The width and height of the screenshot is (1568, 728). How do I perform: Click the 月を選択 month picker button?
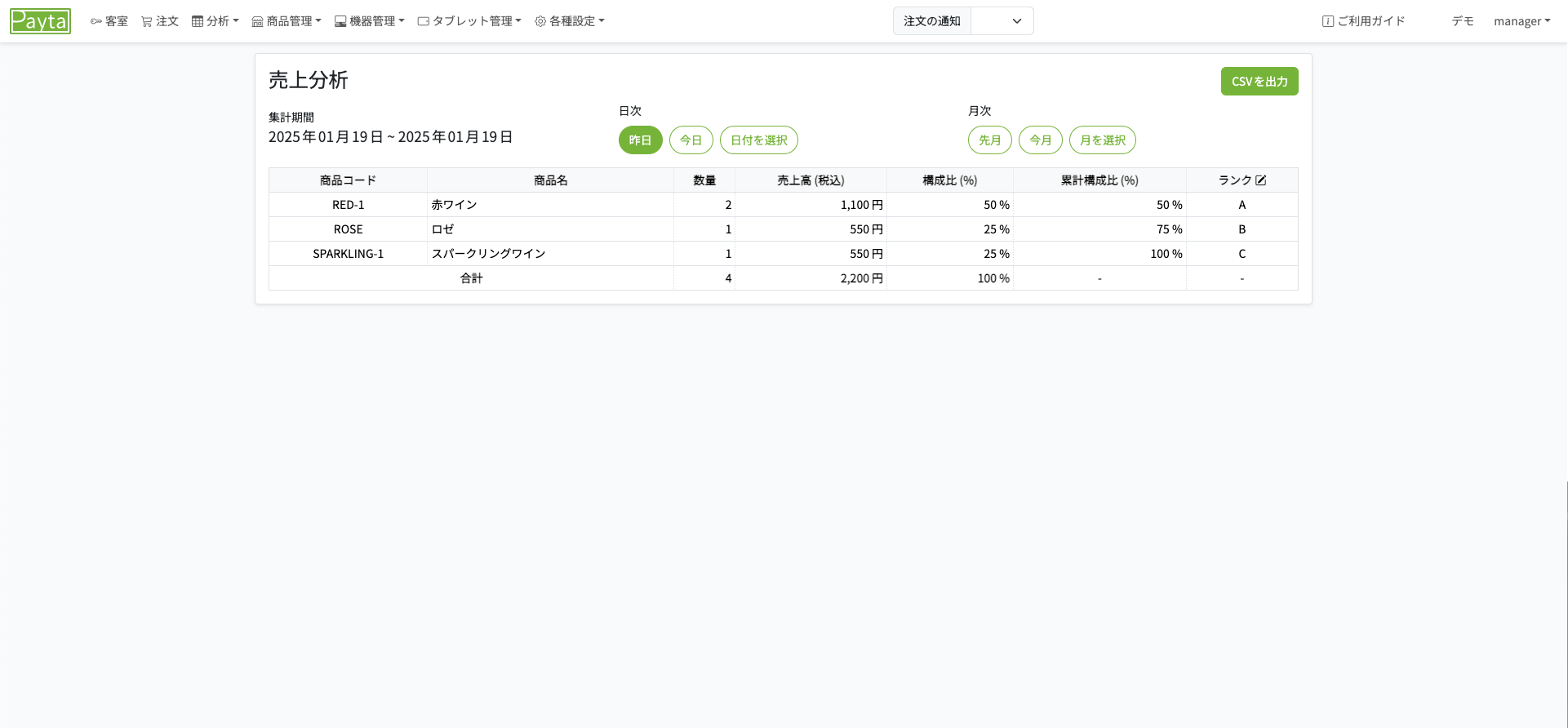tap(1102, 140)
